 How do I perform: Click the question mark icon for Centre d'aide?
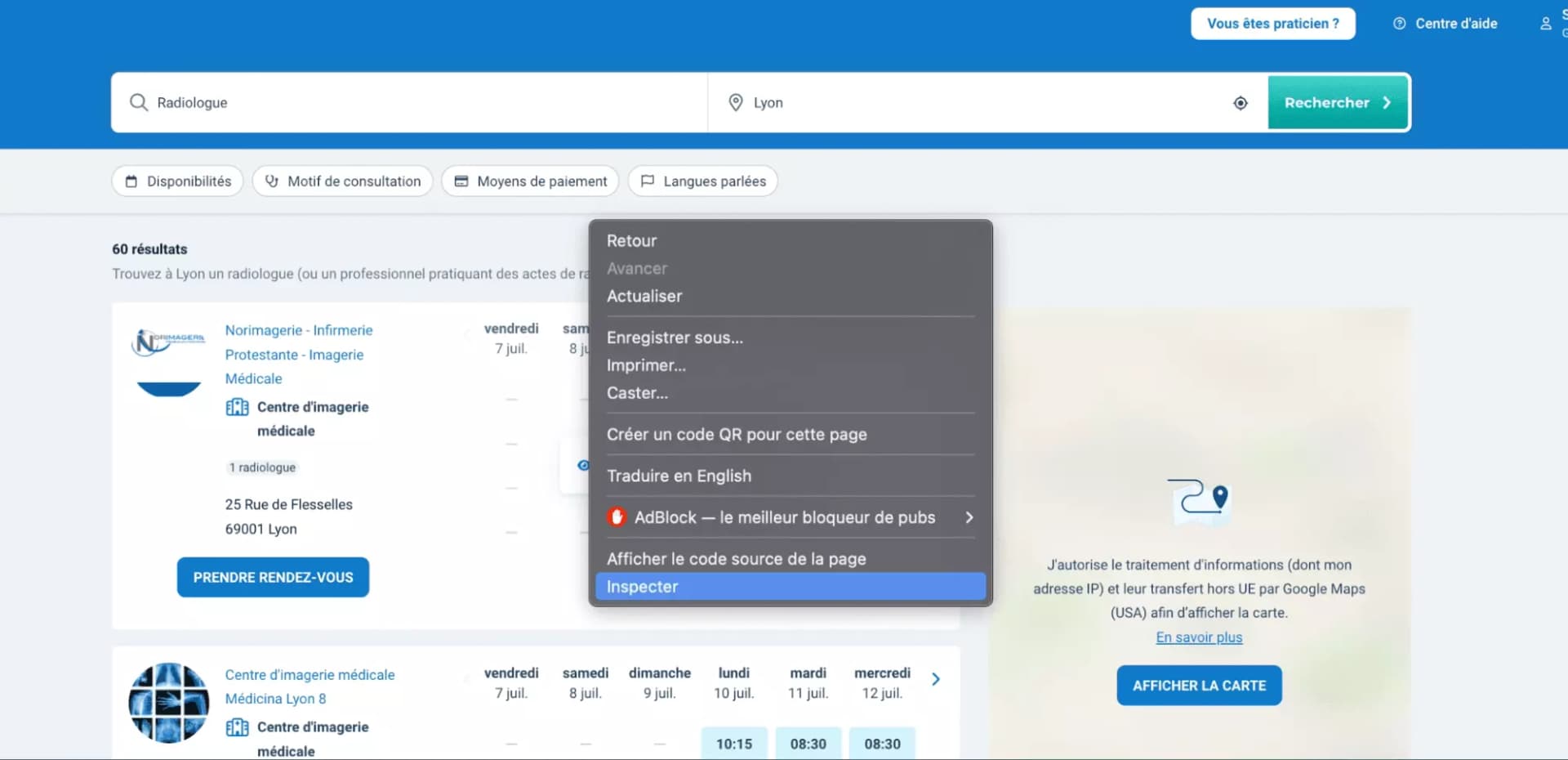(1399, 23)
